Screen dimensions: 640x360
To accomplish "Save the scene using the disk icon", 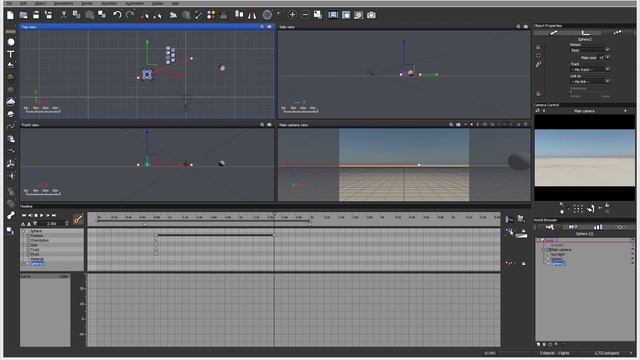I will click(x=36, y=15).
